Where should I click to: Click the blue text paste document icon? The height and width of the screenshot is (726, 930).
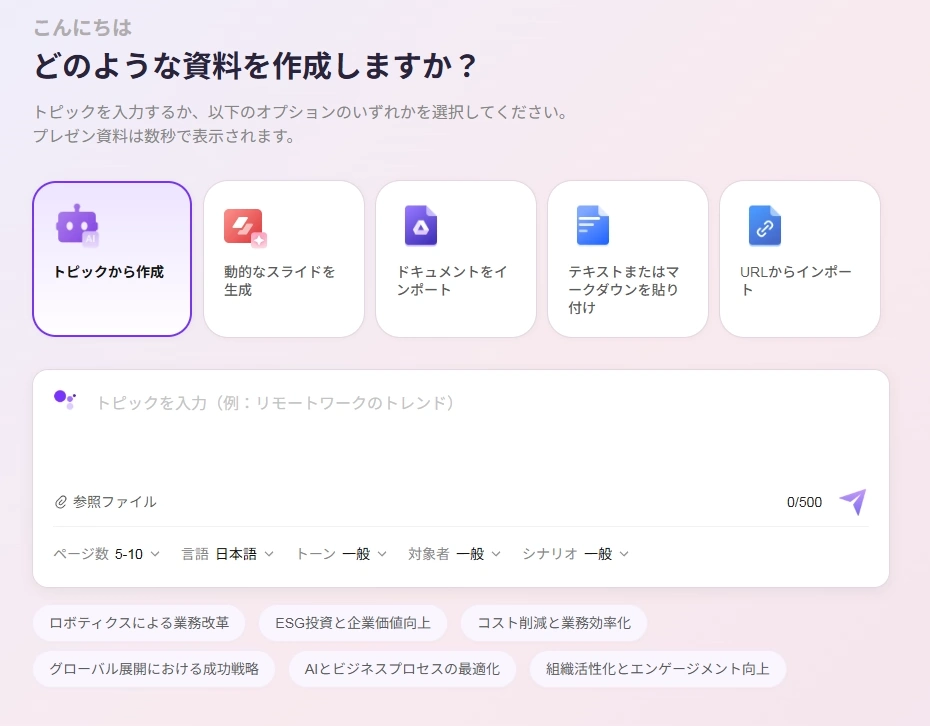[x=592, y=226]
